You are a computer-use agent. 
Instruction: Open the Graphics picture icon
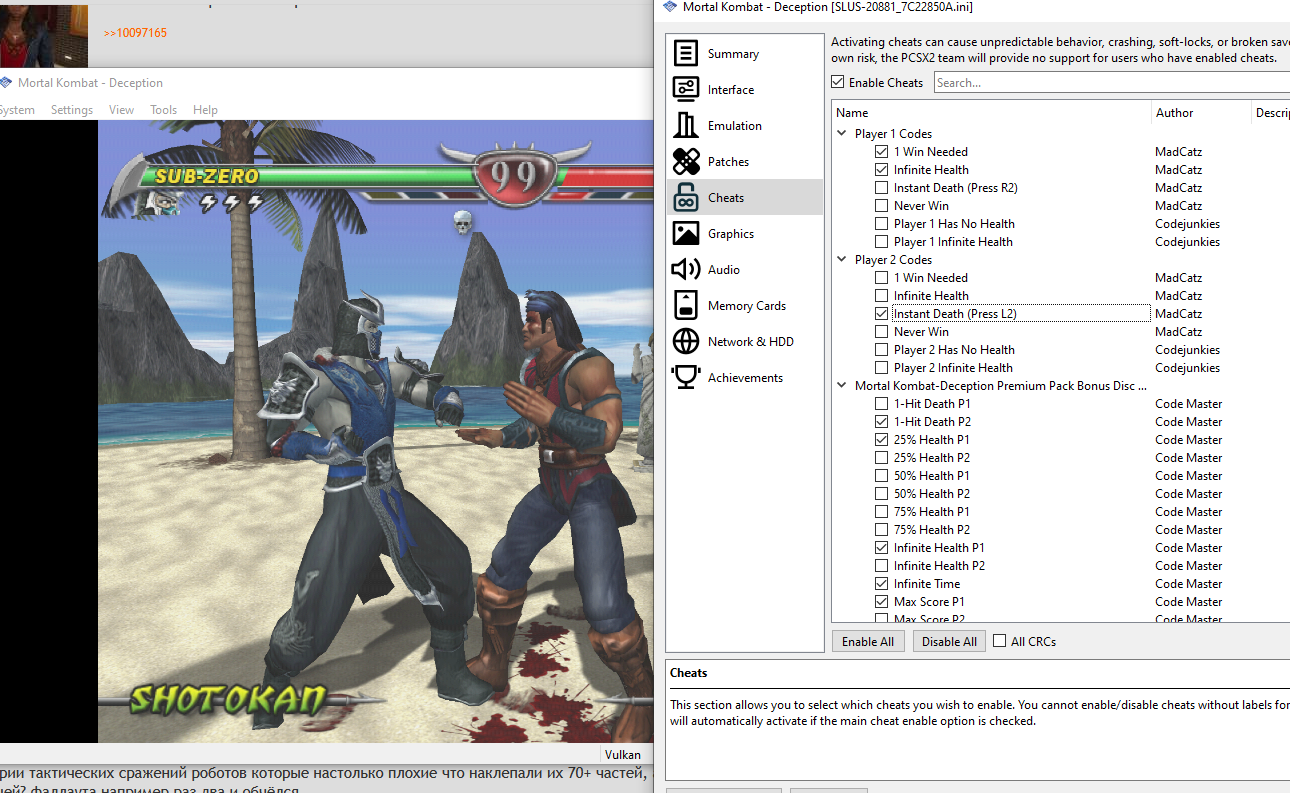click(x=686, y=234)
